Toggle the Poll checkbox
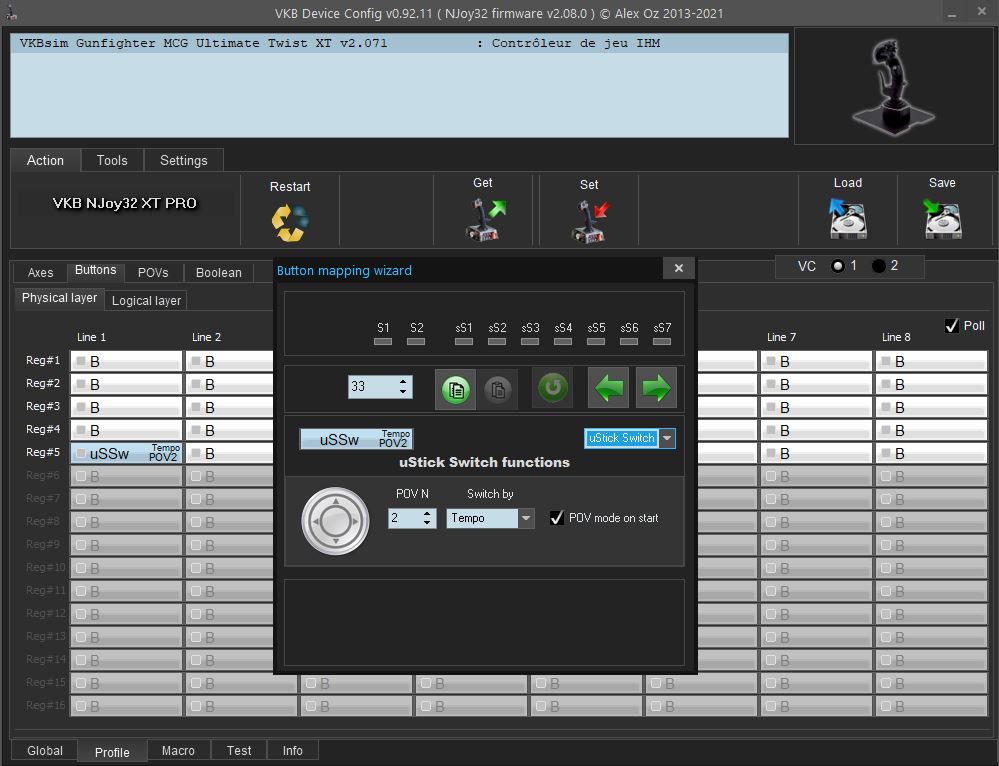This screenshot has width=999, height=766. tap(952, 326)
